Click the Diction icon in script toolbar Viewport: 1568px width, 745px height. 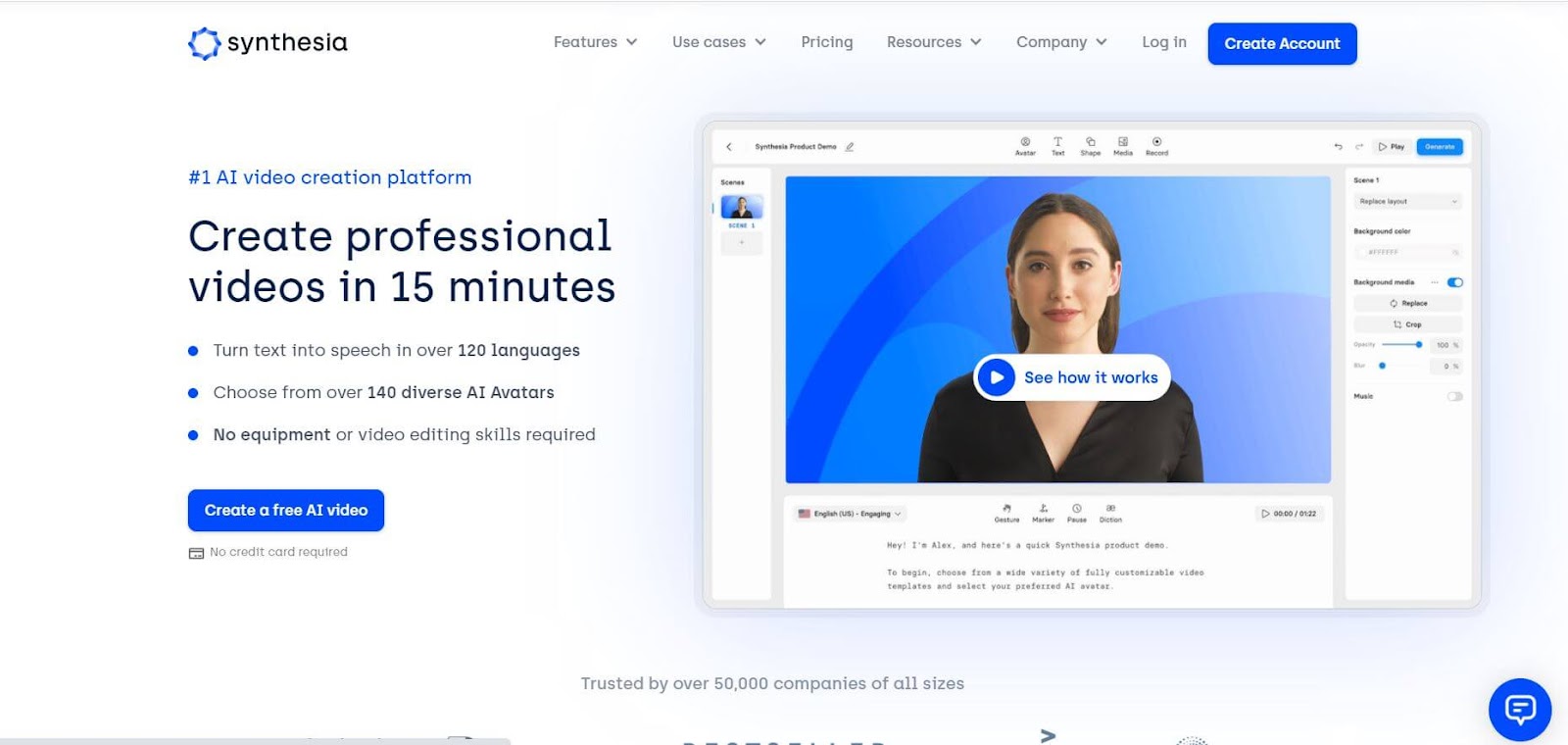coord(1110,513)
